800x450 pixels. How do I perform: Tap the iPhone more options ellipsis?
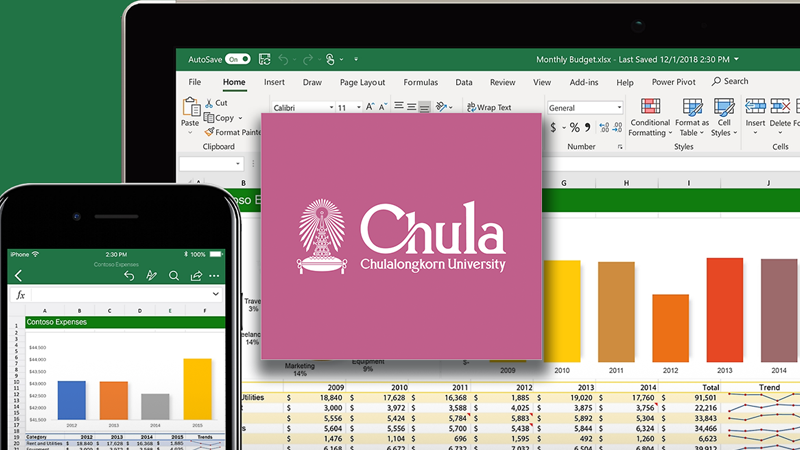[x=214, y=276]
